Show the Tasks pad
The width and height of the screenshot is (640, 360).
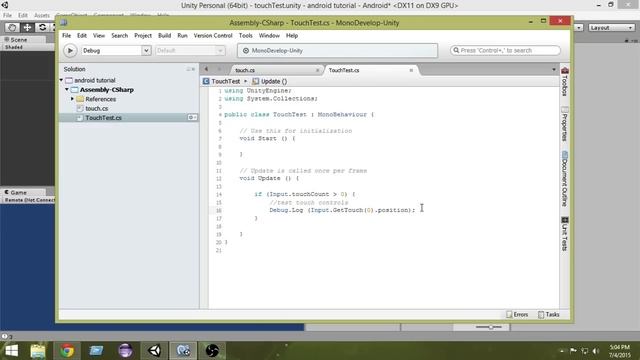(x=549, y=314)
